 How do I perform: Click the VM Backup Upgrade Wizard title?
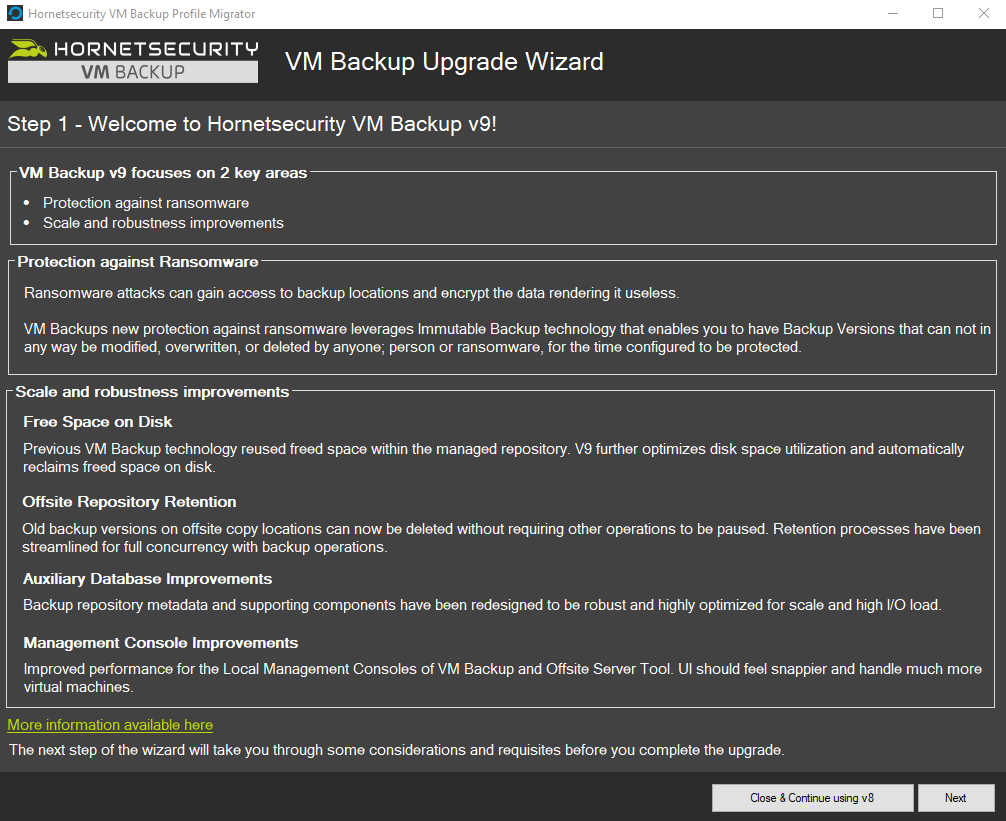(444, 62)
